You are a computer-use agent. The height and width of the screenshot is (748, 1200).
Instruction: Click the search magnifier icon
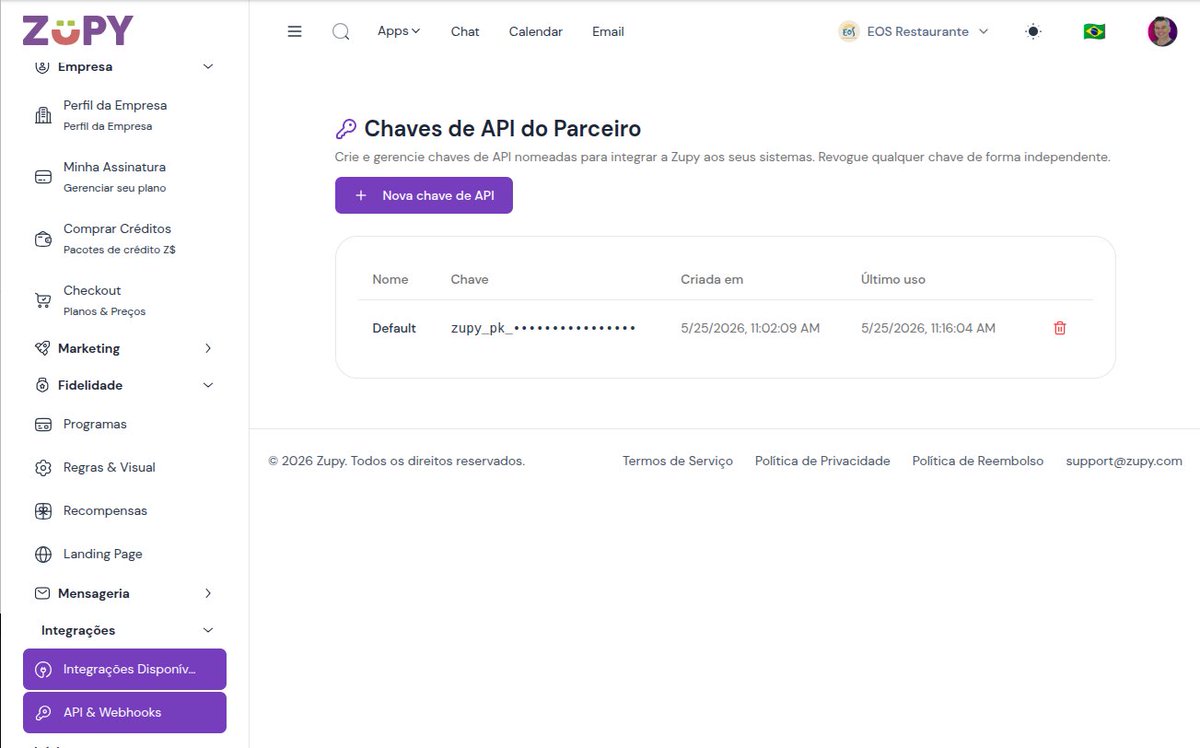(x=341, y=31)
